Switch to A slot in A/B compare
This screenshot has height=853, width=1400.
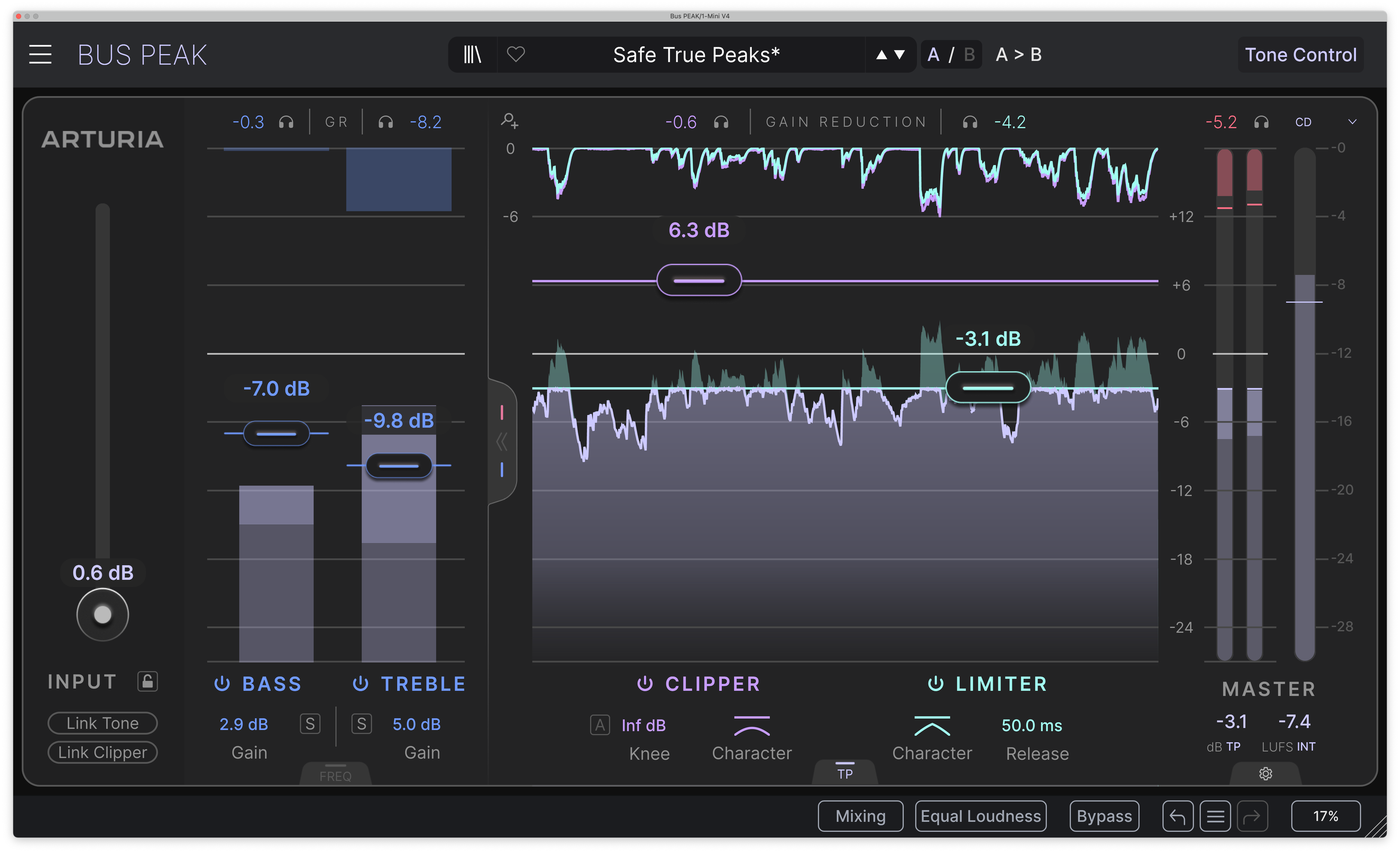933,55
